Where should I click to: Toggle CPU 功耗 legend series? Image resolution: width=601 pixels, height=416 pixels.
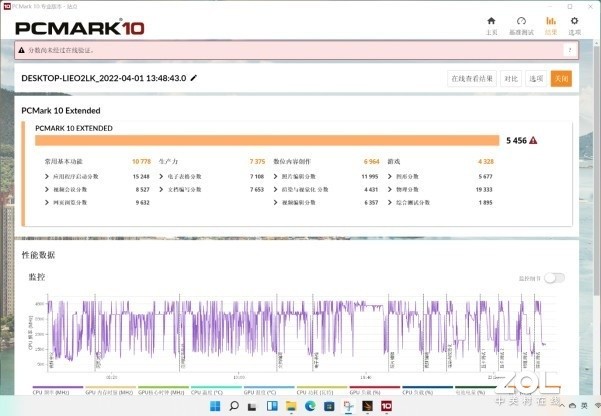pos(322,391)
